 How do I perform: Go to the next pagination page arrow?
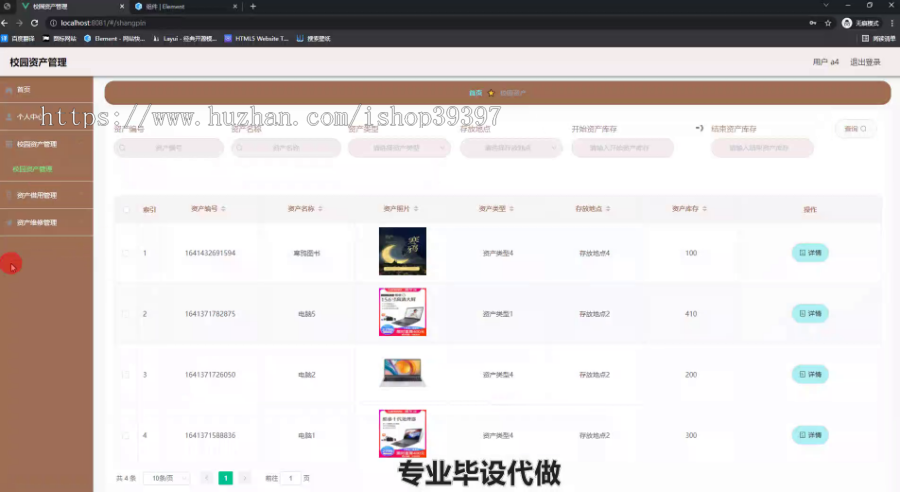(x=245, y=478)
